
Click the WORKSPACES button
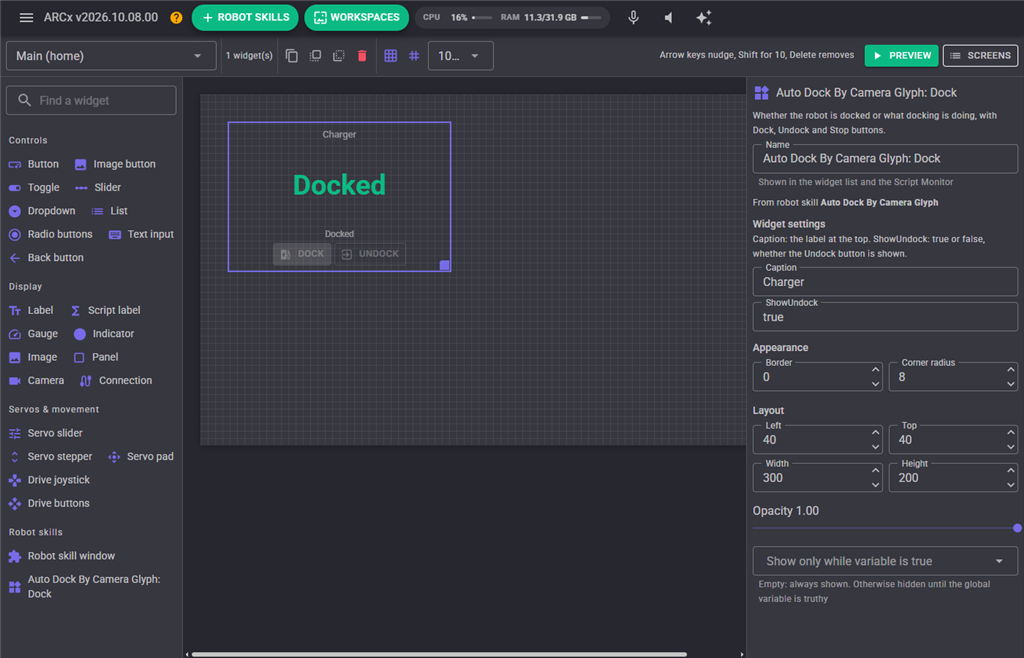(357, 18)
